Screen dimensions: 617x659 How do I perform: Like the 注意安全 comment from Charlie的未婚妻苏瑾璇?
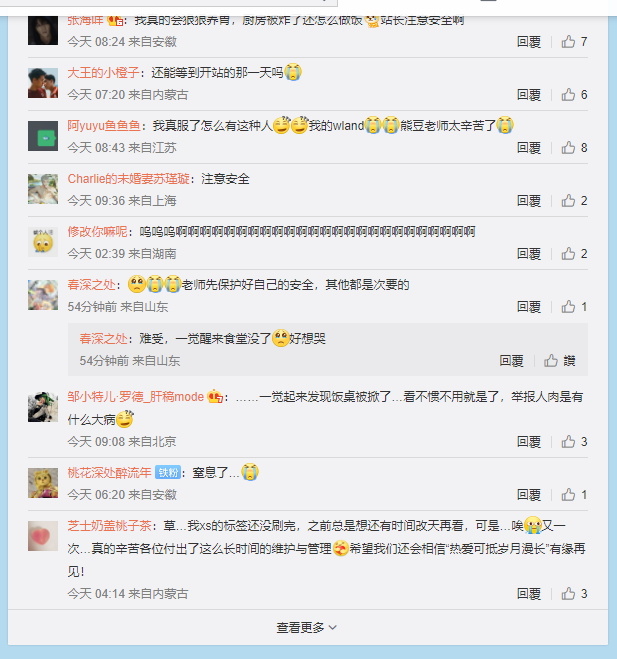[574, 200]
